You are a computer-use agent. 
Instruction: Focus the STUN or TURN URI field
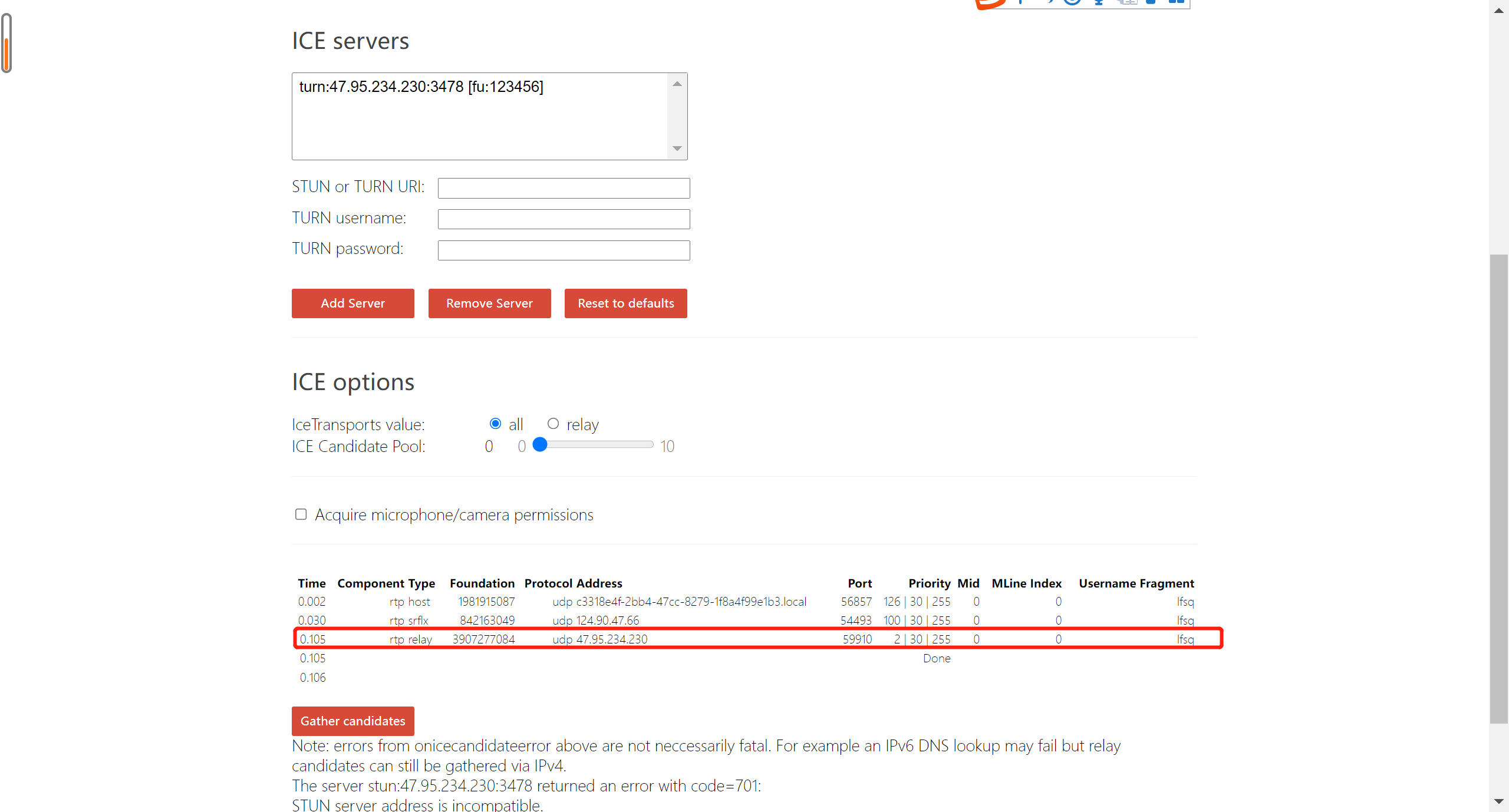click(x=564, y=188)
